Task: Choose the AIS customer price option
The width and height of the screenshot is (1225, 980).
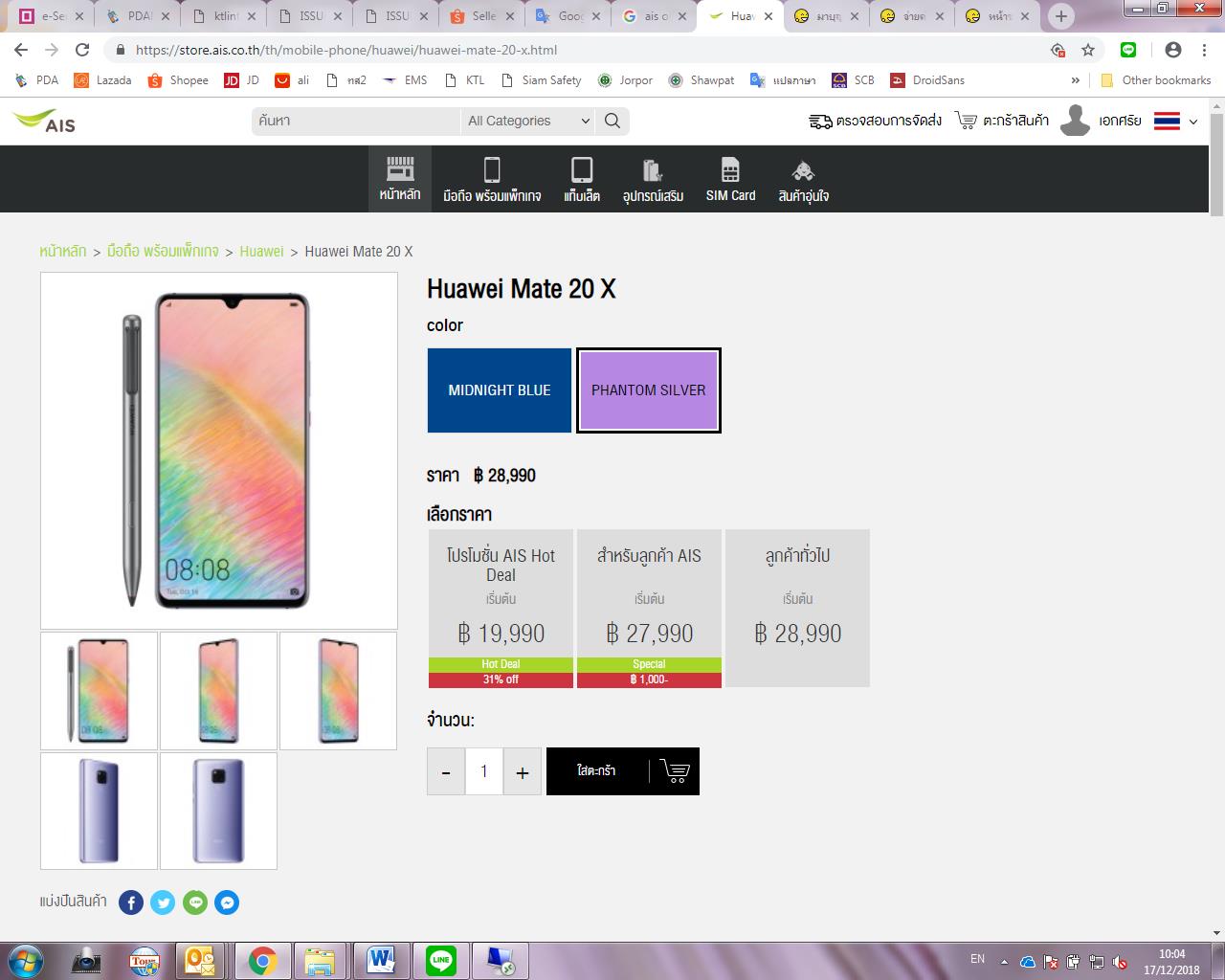Action: coord(649,608)
